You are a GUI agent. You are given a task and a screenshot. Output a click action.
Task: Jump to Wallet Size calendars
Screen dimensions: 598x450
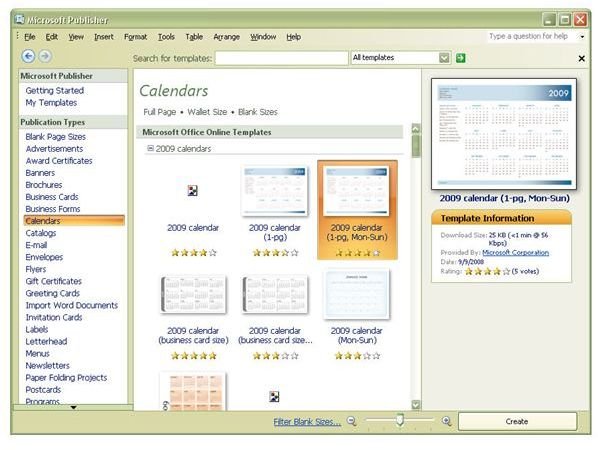(x=207, y=112)
